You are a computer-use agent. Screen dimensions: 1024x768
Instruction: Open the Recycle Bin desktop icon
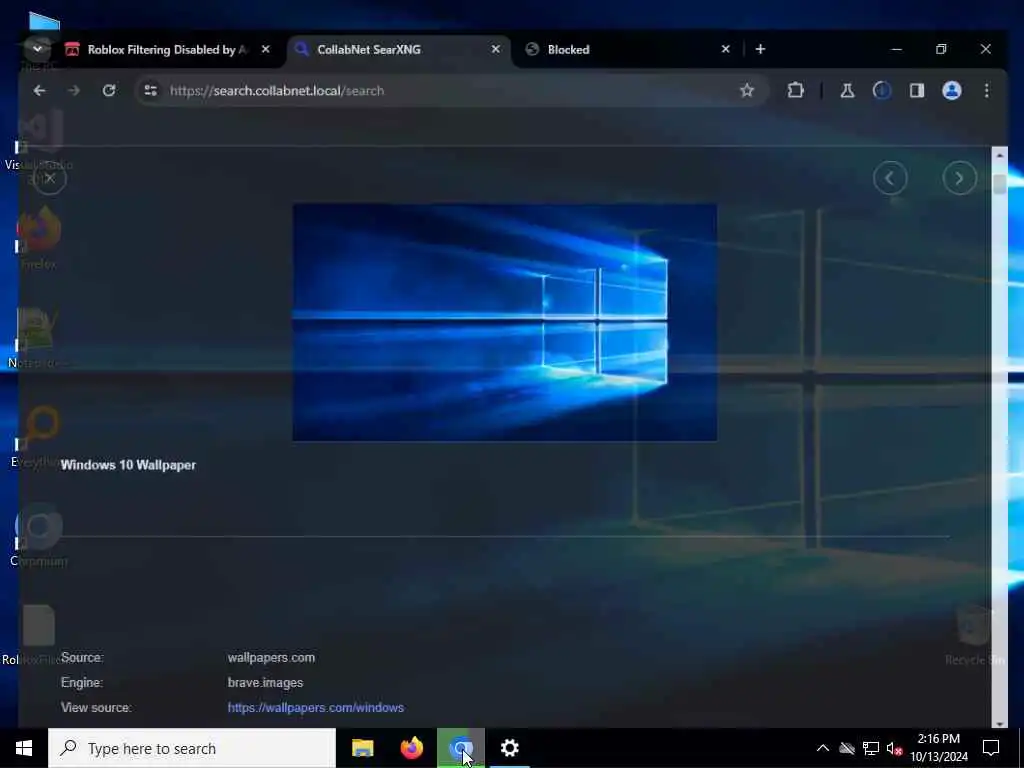pyautogui.click(x=974, y=633)
